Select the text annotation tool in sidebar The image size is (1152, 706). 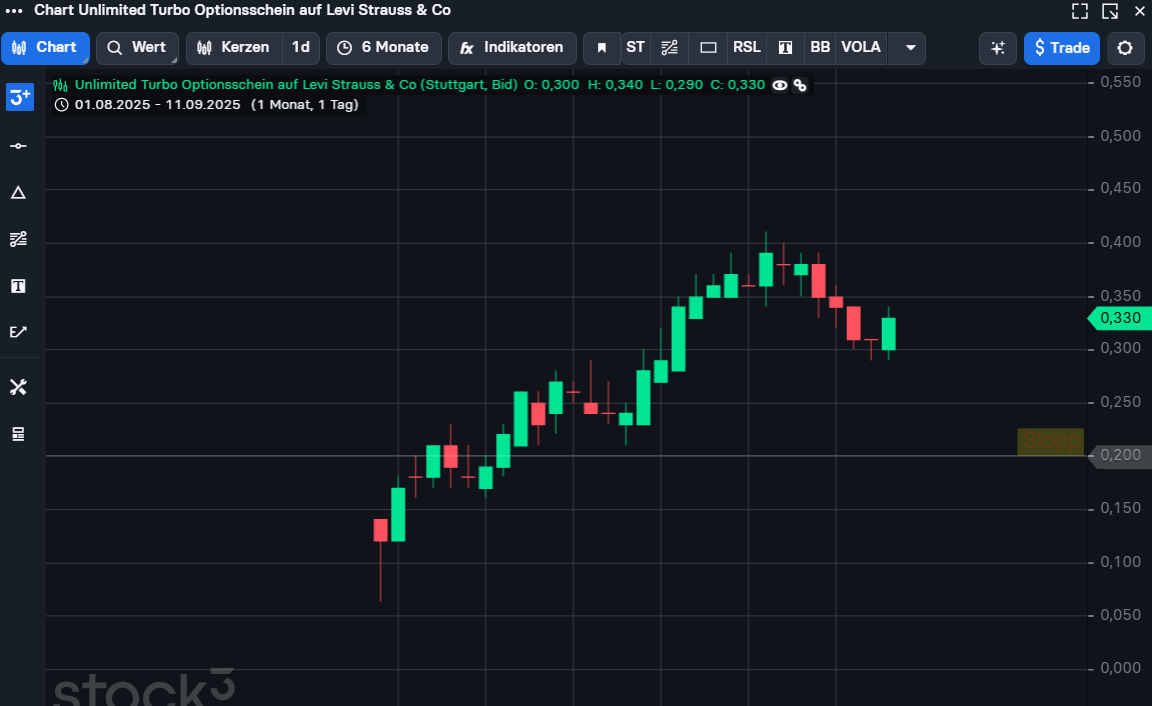[18, 286]
